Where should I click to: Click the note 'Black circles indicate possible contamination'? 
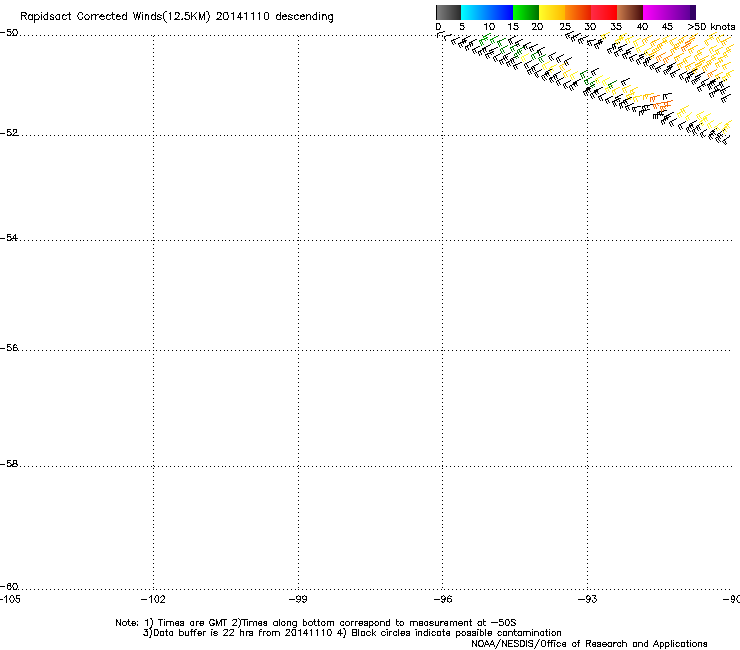click(x=456, y=633)
